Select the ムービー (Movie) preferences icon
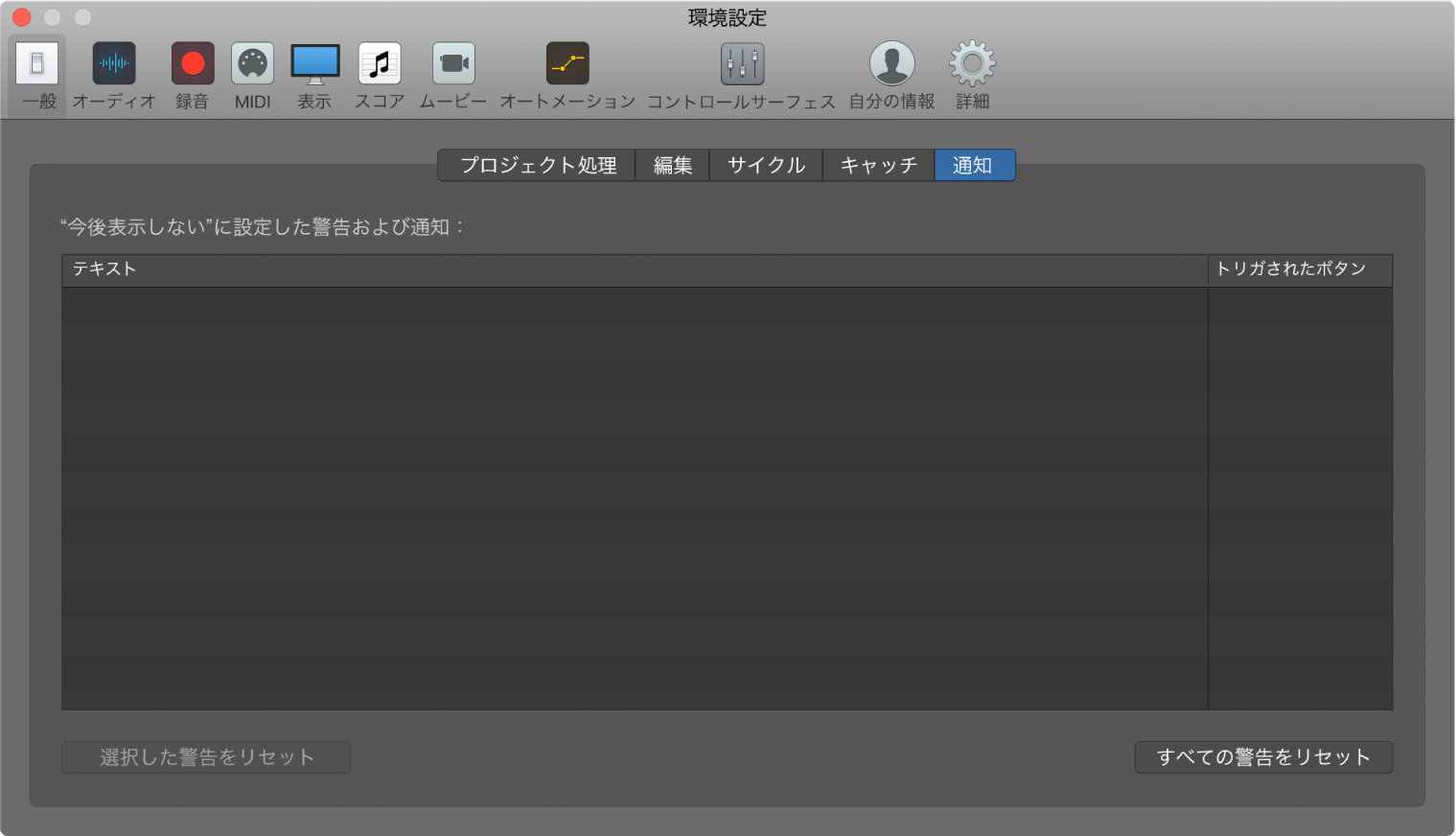Screen dimensions: 1456x836 (453, 75)
